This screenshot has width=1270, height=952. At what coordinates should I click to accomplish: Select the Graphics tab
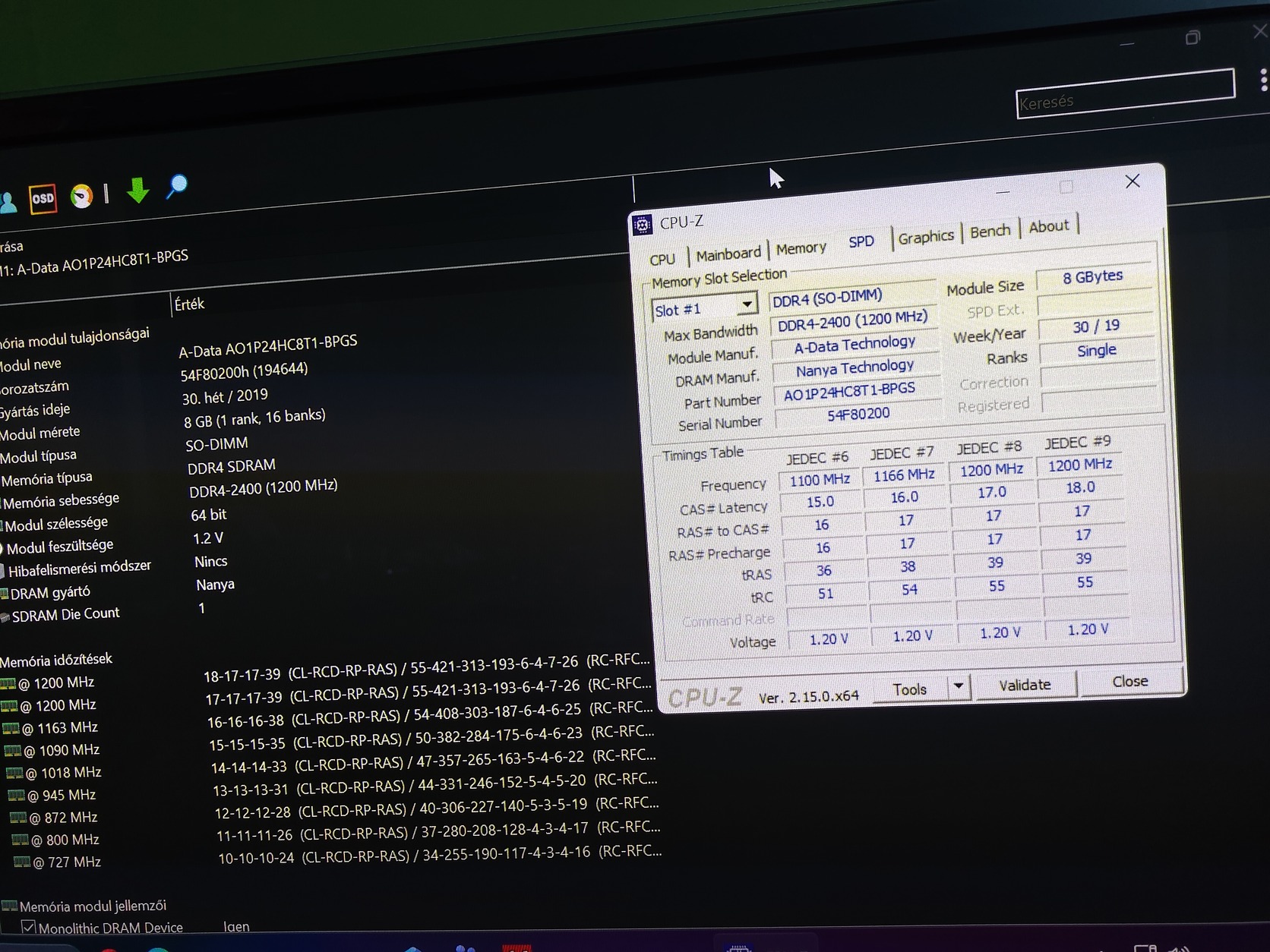(926, 237)
